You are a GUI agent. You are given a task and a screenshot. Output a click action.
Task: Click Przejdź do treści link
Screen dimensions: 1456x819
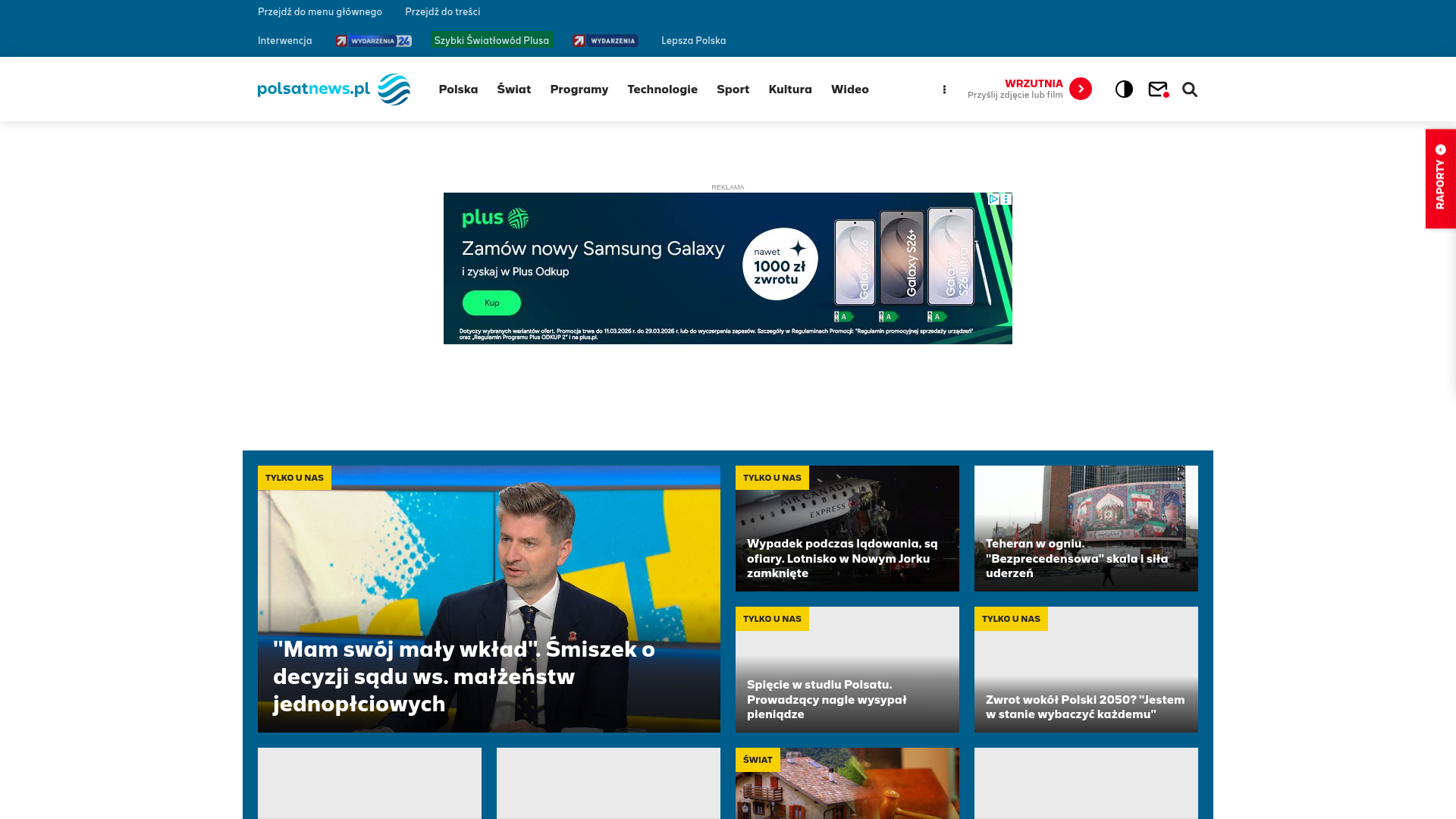[442, 12]
